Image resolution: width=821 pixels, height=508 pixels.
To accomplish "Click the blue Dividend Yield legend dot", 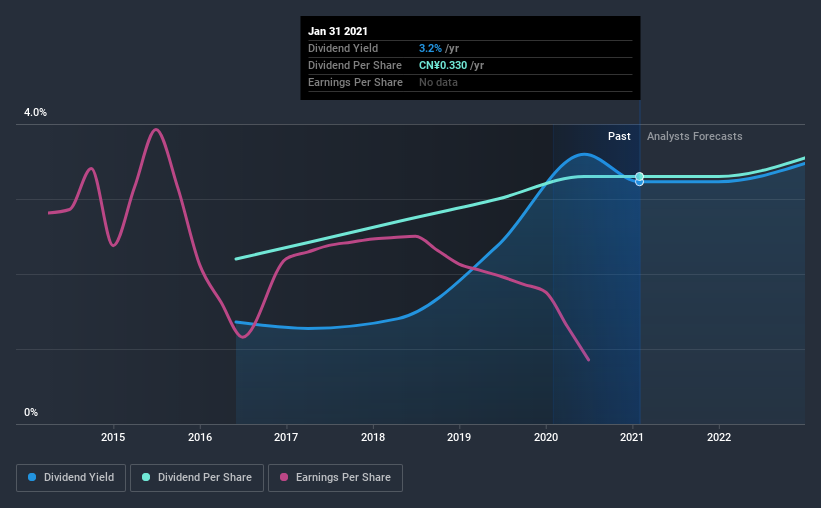I will pos(32,477).
